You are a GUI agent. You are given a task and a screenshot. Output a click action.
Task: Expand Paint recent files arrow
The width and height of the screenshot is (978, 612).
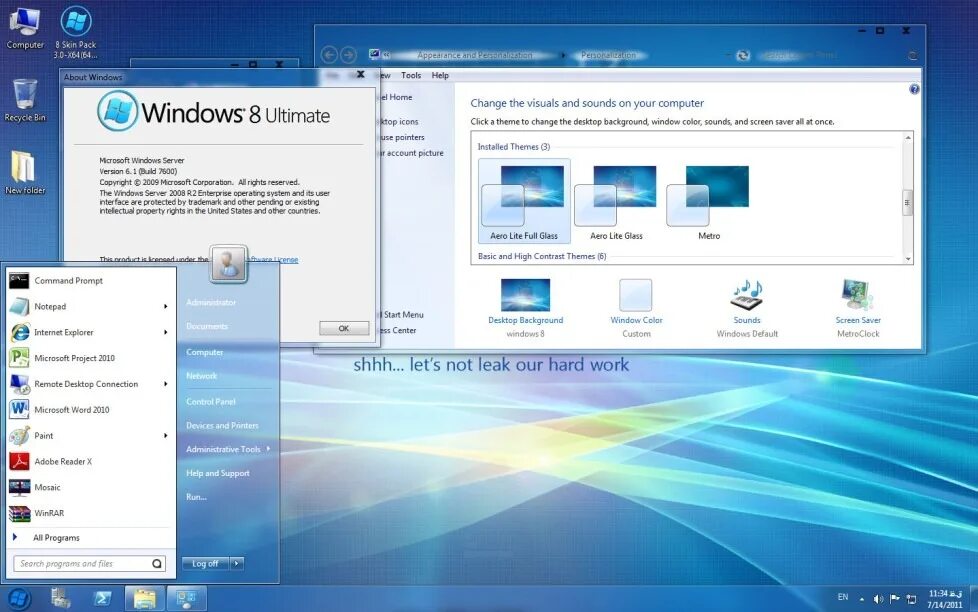(166, 435)
